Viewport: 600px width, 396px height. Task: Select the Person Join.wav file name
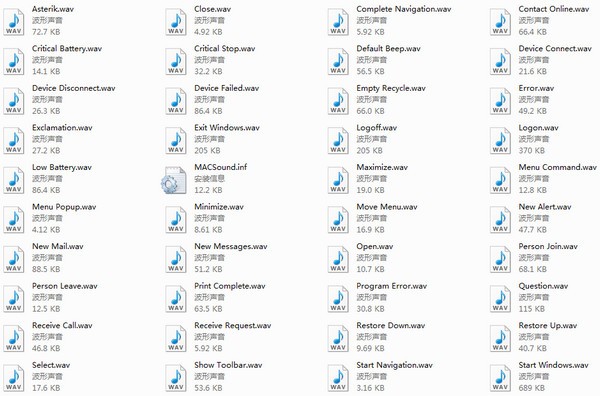(548, 246)
